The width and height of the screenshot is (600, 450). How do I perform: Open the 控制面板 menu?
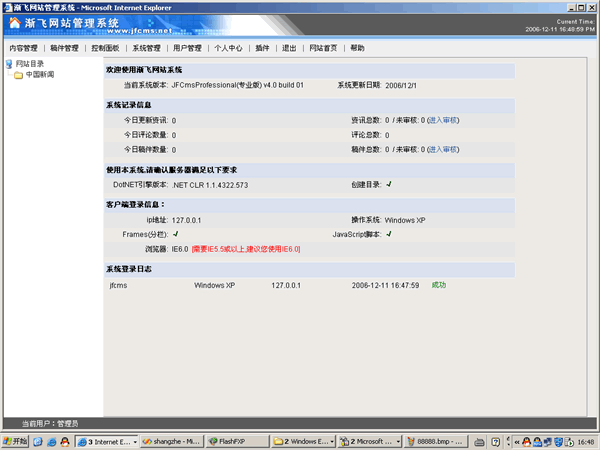point(105,48)
